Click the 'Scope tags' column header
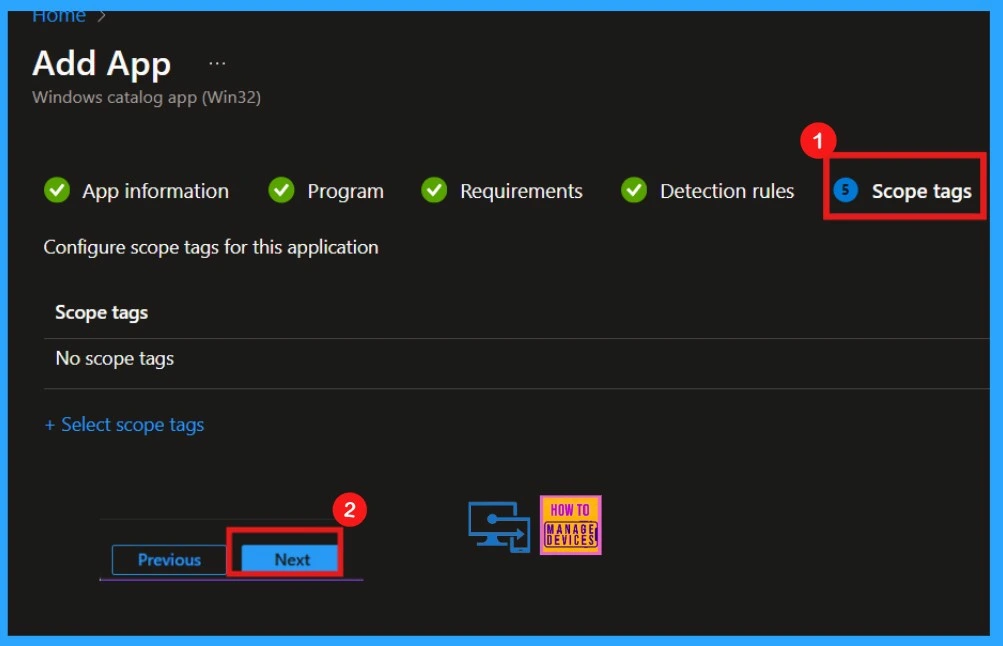1003x646 pixels. click(x=101, y=312)
